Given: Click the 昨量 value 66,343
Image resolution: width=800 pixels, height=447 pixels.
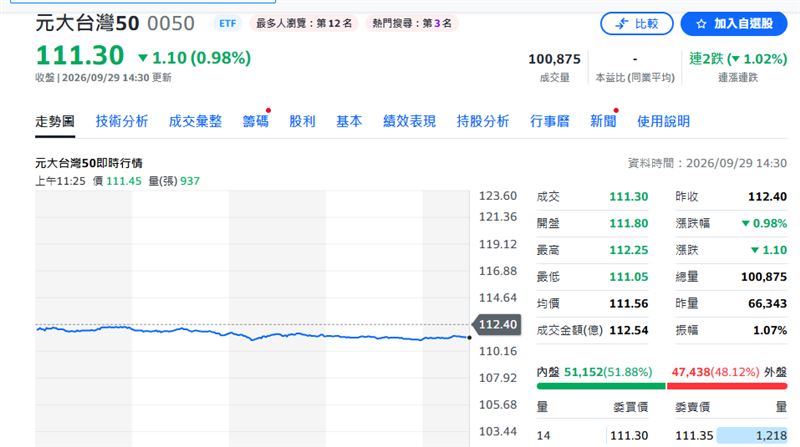Looking at the screenshot, I should pos(767,304).
